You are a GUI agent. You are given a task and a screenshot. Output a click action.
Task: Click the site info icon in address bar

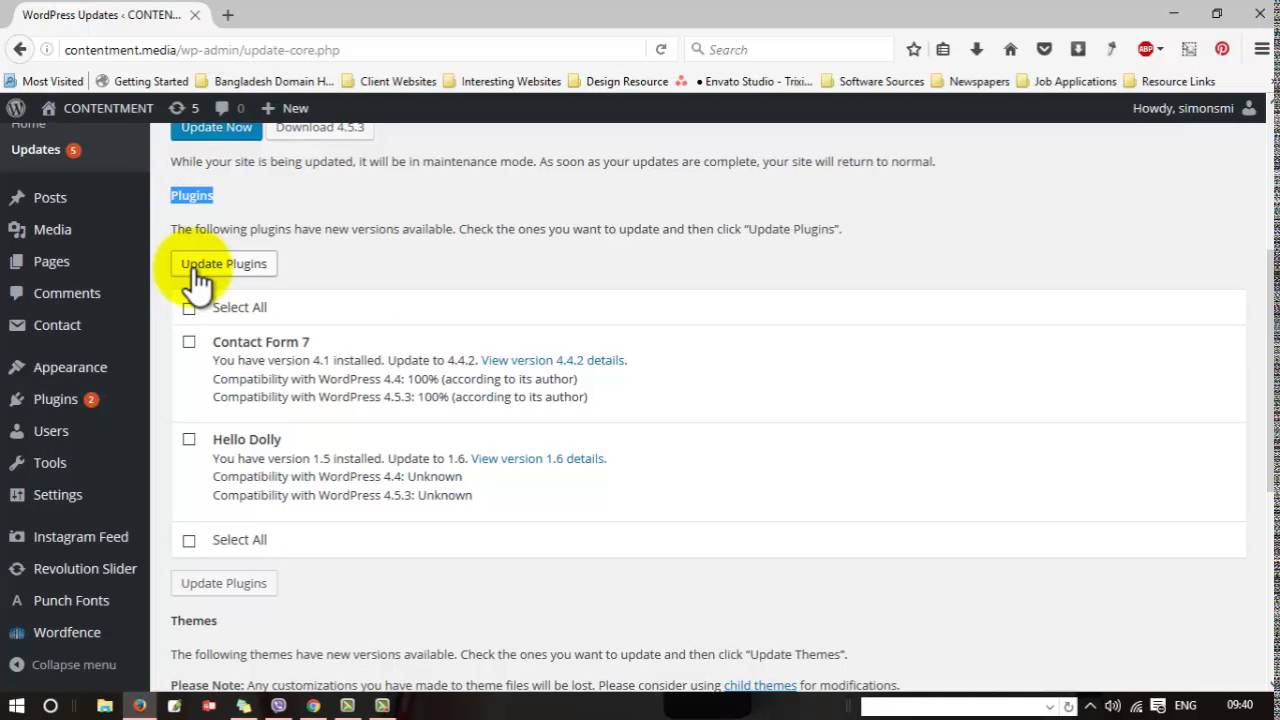click(x=47, y=49)
